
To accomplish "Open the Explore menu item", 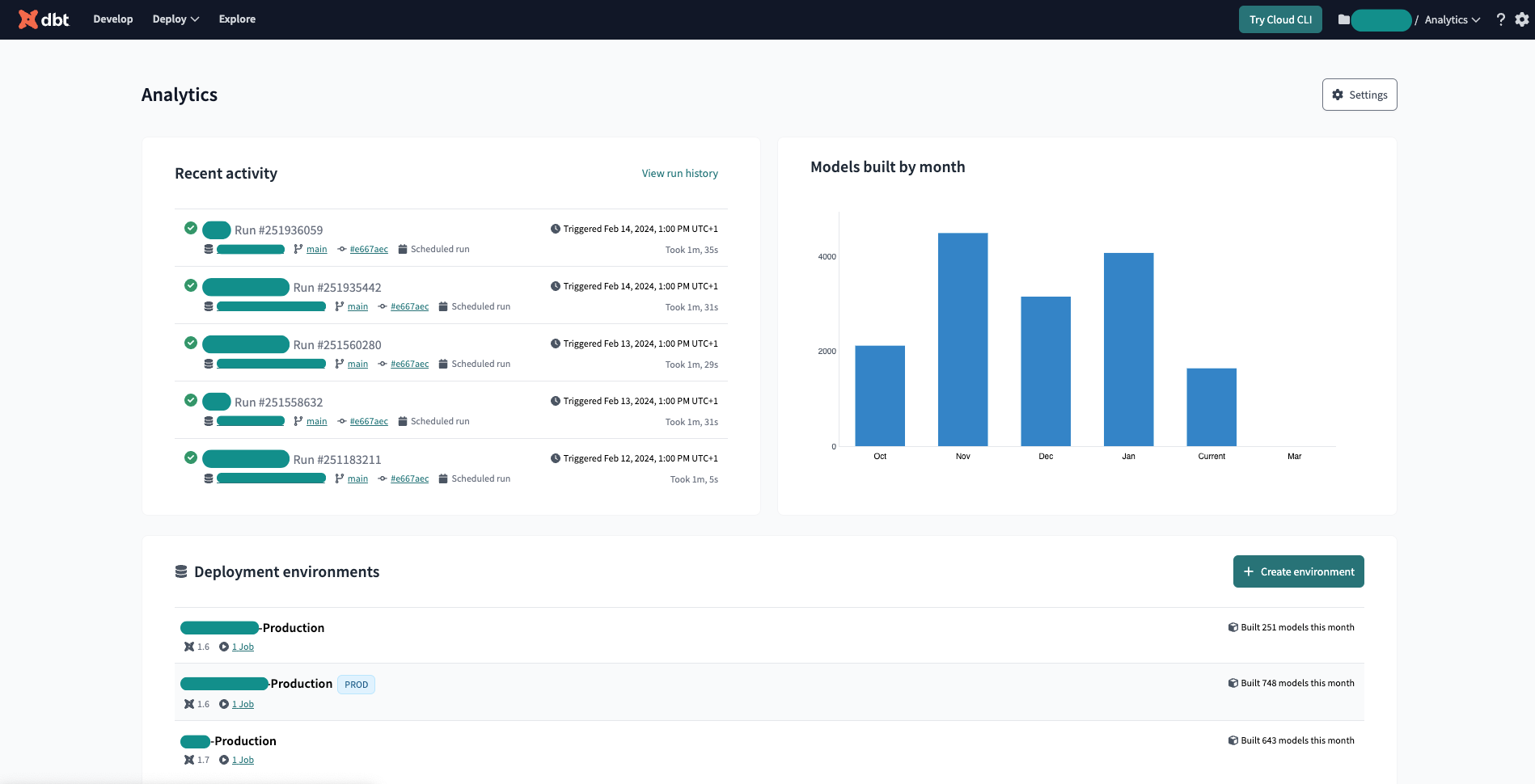I will (x=237, y=19).
